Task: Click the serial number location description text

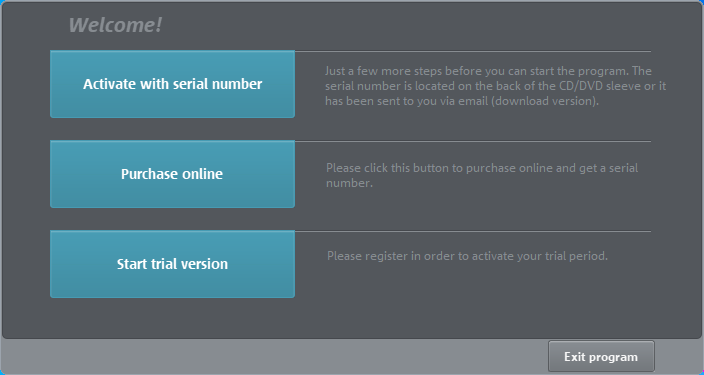Action: click(x=495, y=86)
